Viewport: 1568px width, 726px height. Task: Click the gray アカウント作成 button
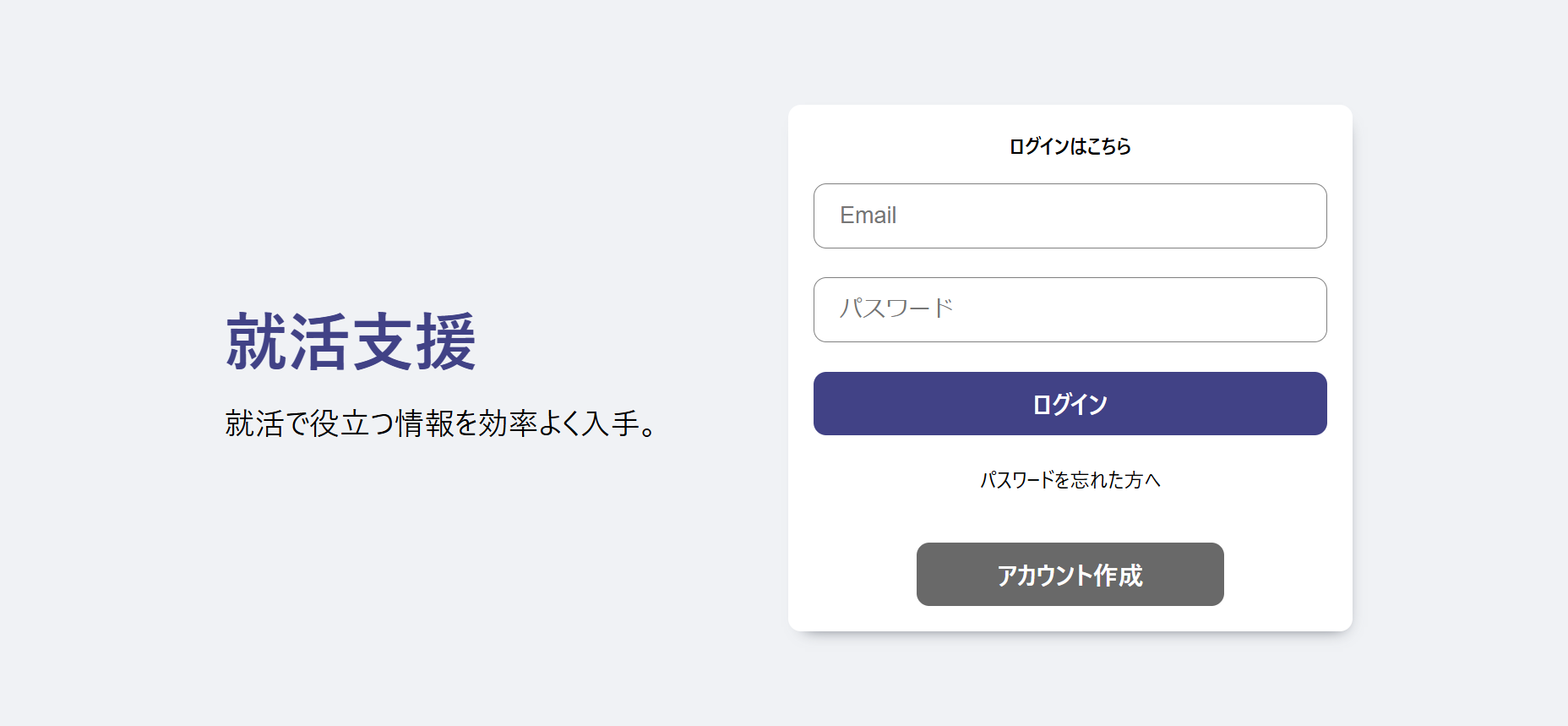(x=1070, y=575)
